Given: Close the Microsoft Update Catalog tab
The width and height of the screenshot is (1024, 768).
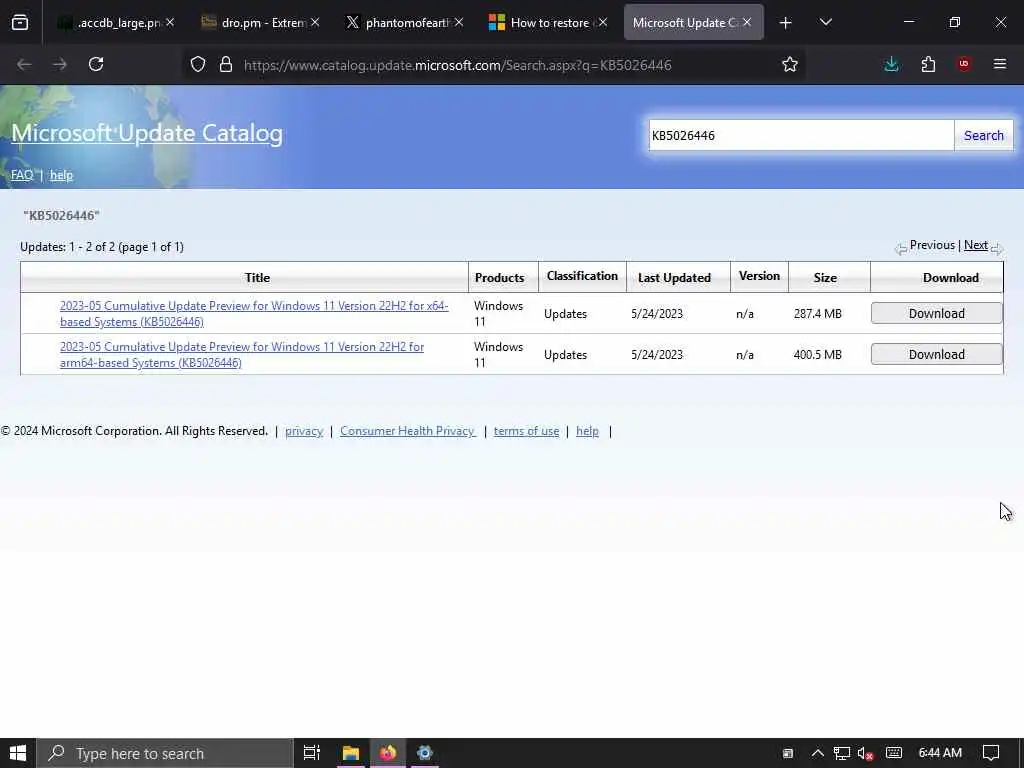Looking at the screenshot, I should (x=747, y=23).
